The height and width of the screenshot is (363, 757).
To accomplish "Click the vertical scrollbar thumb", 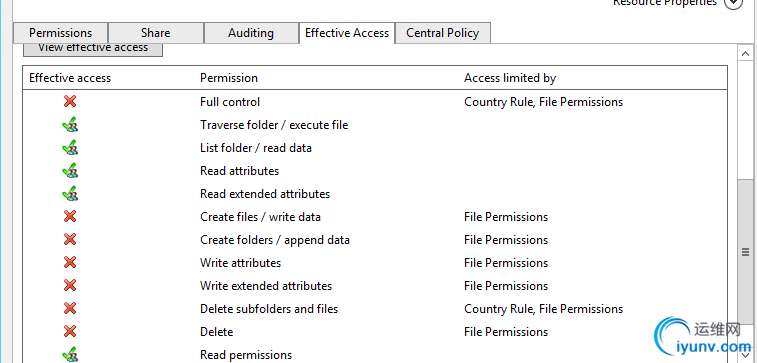I will 745,251.
